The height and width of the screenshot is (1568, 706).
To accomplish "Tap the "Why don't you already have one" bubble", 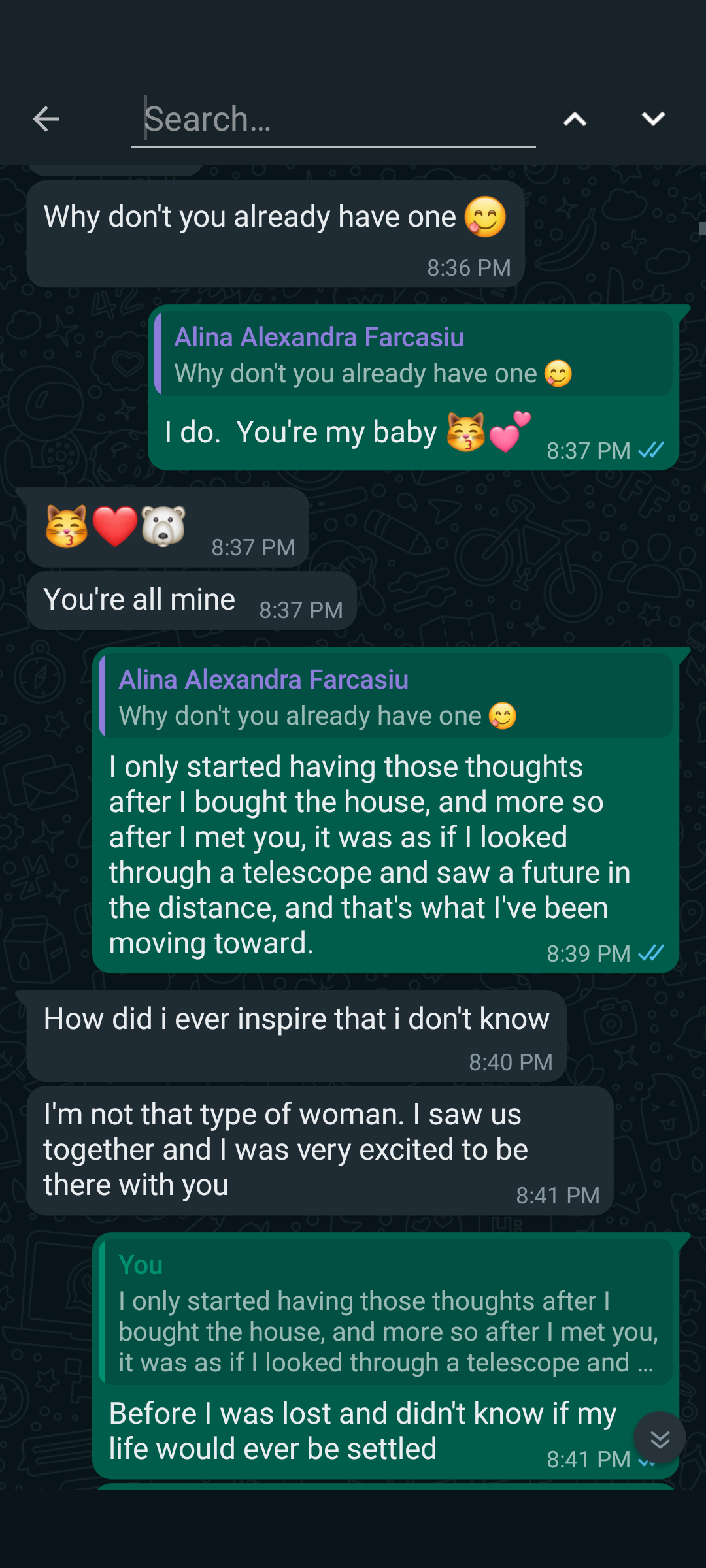I will tap(275, 234).
